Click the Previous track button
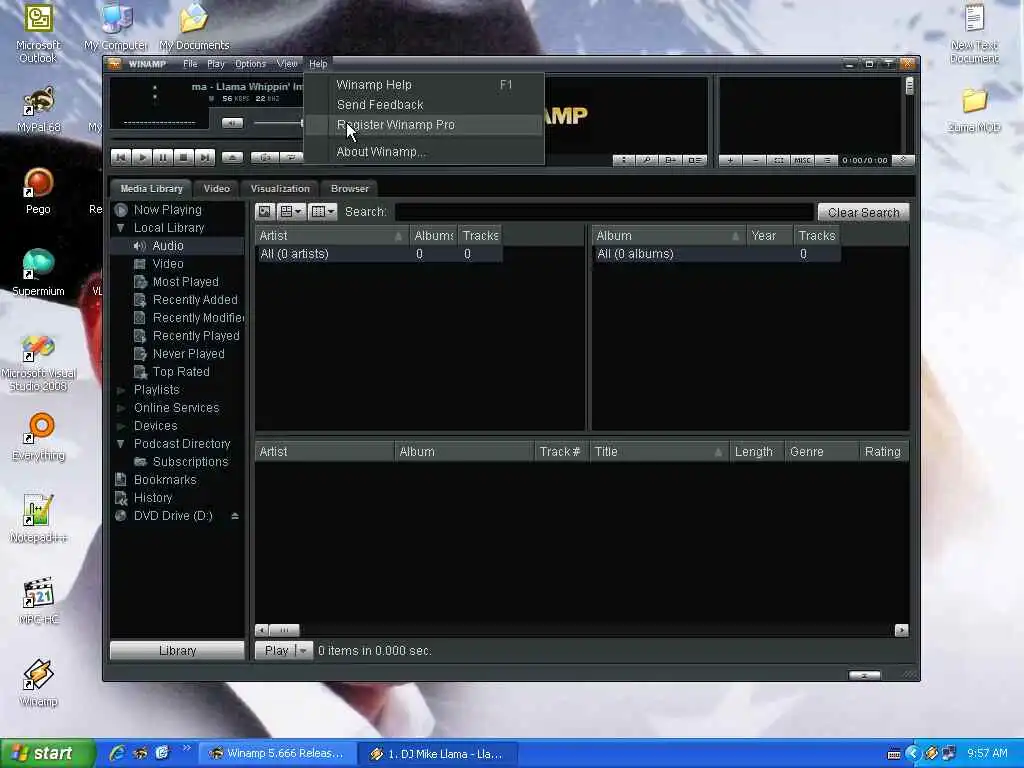 coord(121,157)
